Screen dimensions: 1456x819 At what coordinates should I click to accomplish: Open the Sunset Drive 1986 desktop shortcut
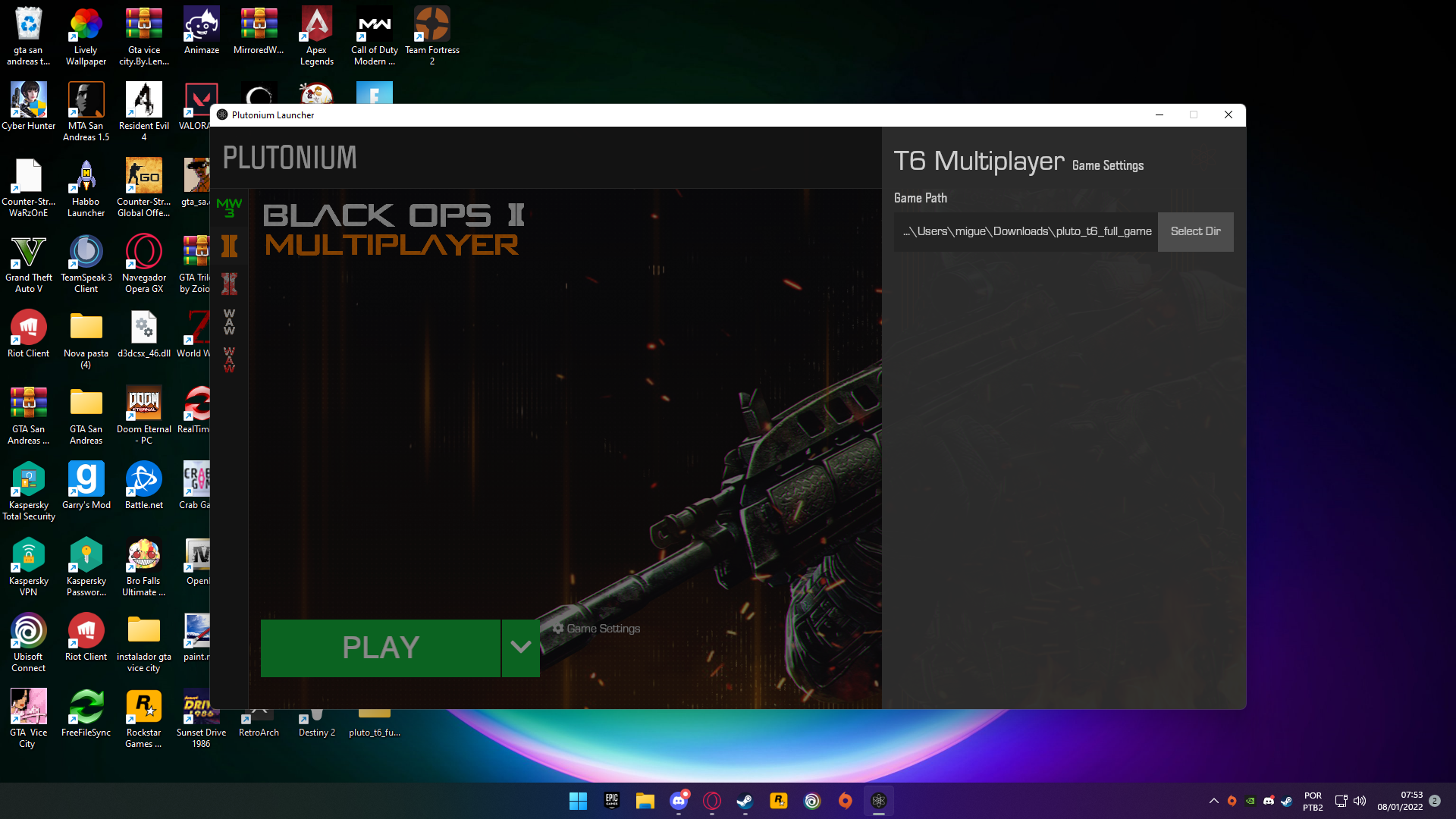(202, 718)
